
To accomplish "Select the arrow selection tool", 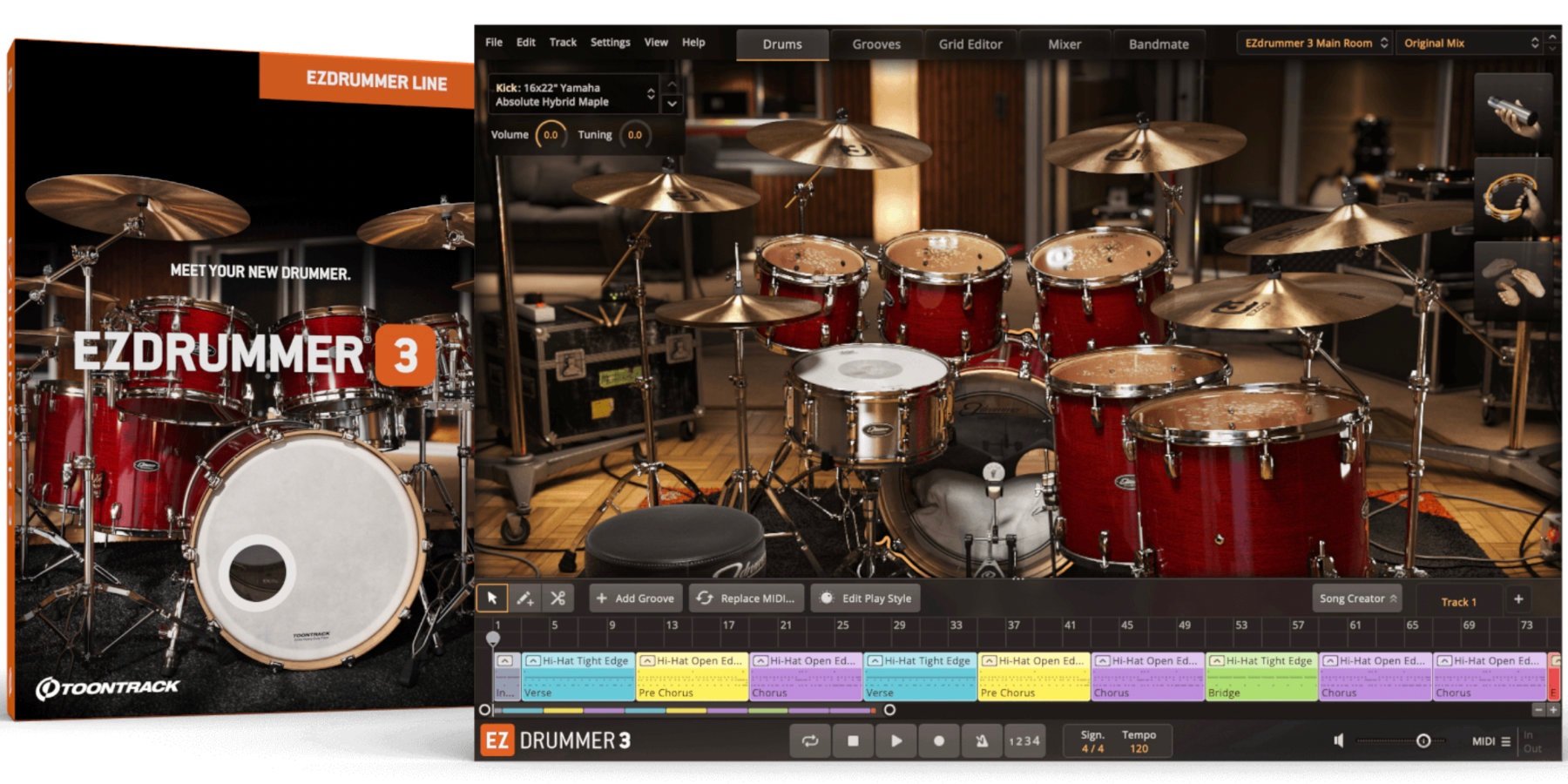I will [492, 598].
